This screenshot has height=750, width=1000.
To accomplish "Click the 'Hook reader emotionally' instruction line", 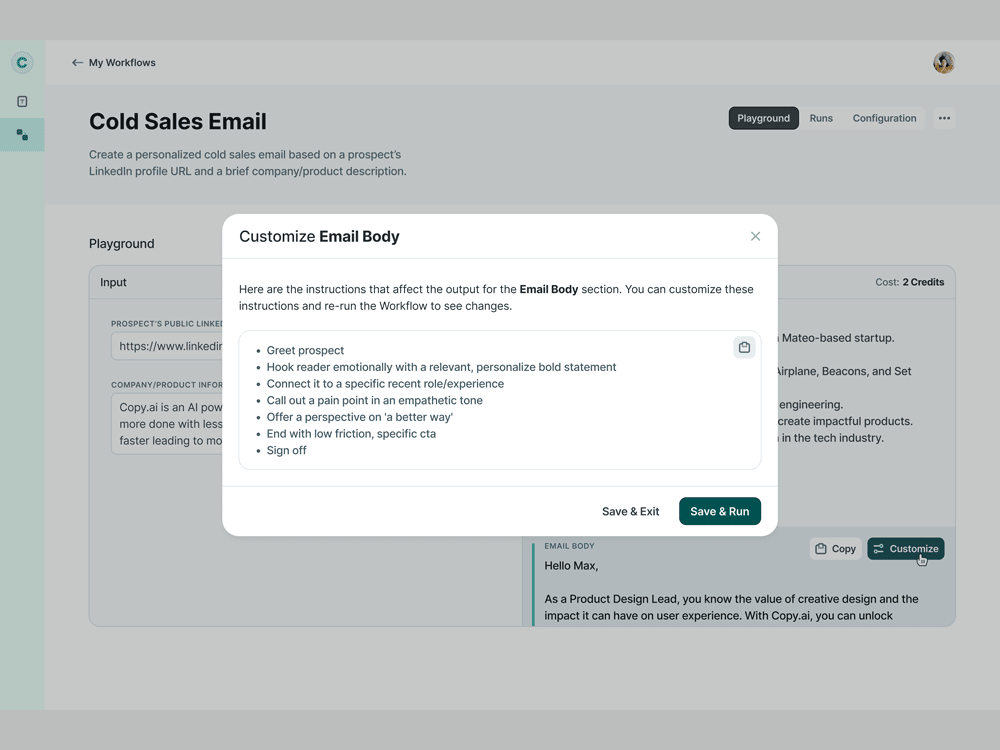I will click(441, 367).
